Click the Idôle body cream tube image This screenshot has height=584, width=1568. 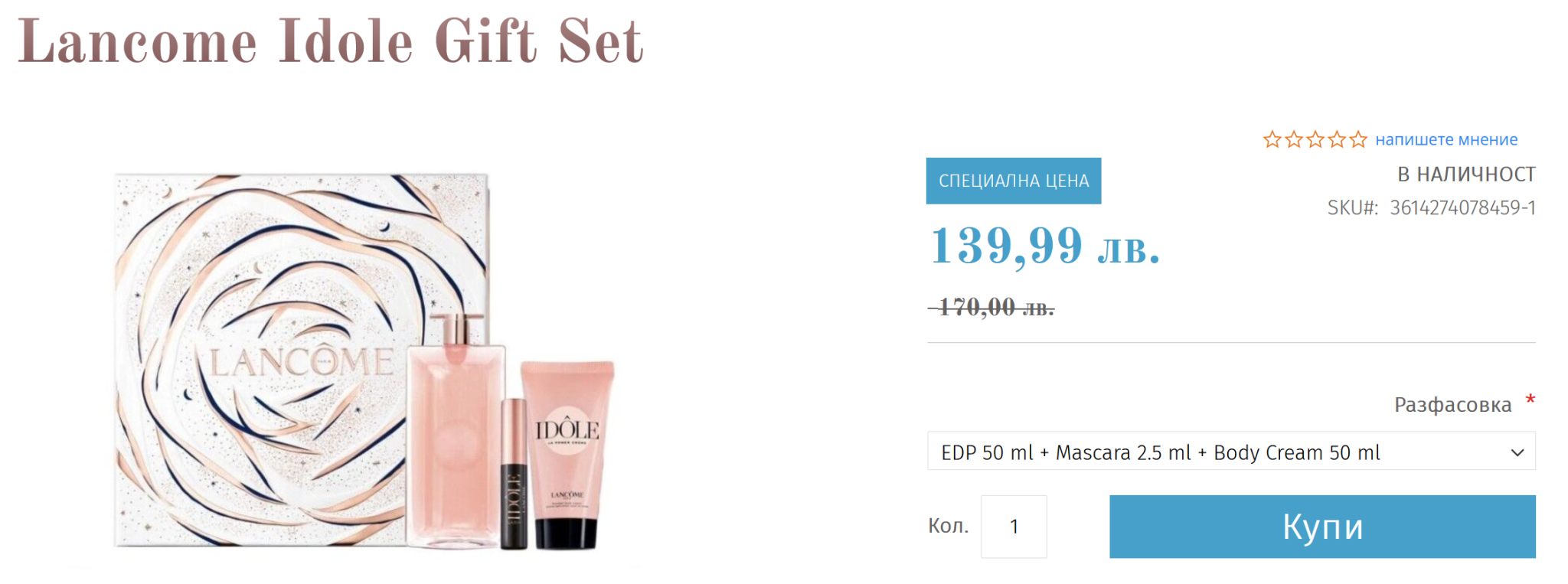tap(567, 455)
